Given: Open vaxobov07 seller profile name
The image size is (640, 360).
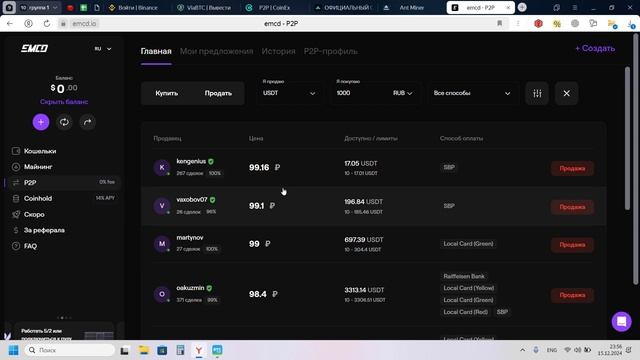Looking at the screenshot, I should pos(192,200).
